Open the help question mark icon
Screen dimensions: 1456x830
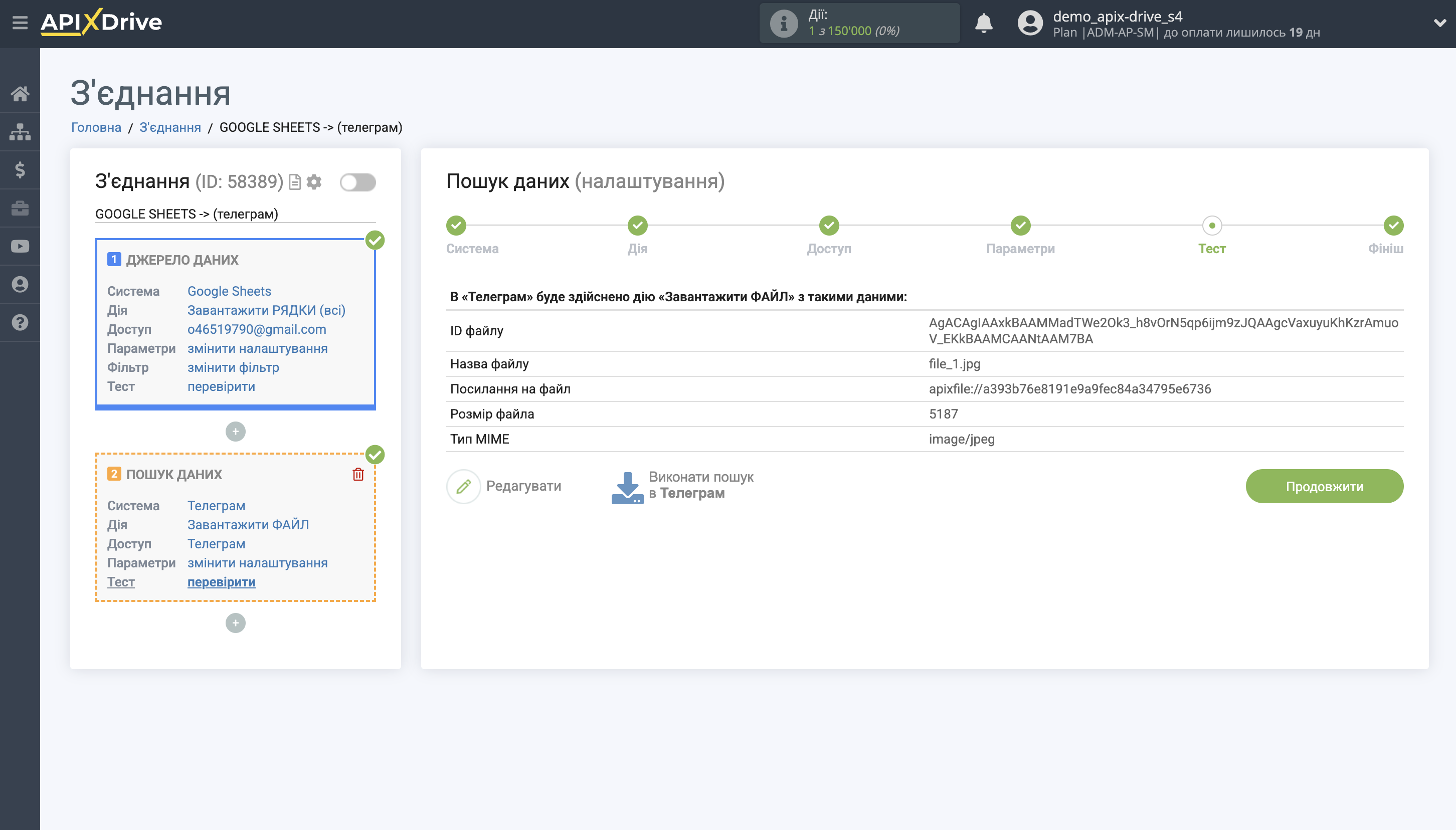[21, 323]
